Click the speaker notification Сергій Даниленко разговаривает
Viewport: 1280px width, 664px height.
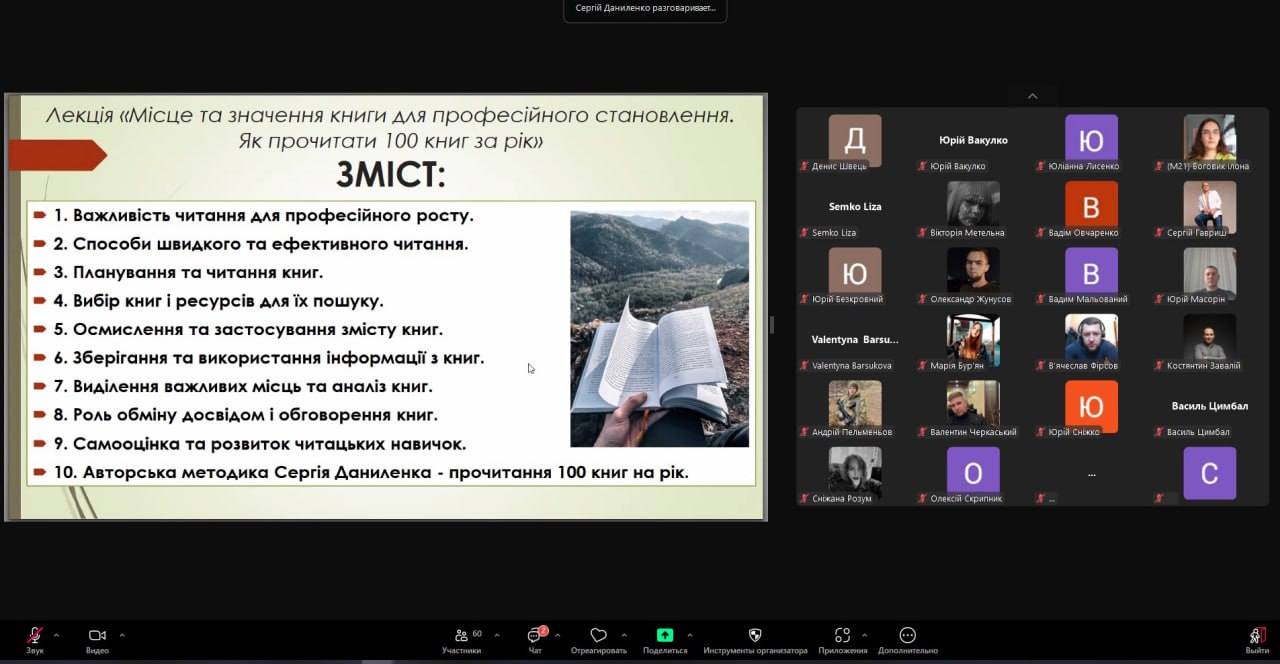645,9
